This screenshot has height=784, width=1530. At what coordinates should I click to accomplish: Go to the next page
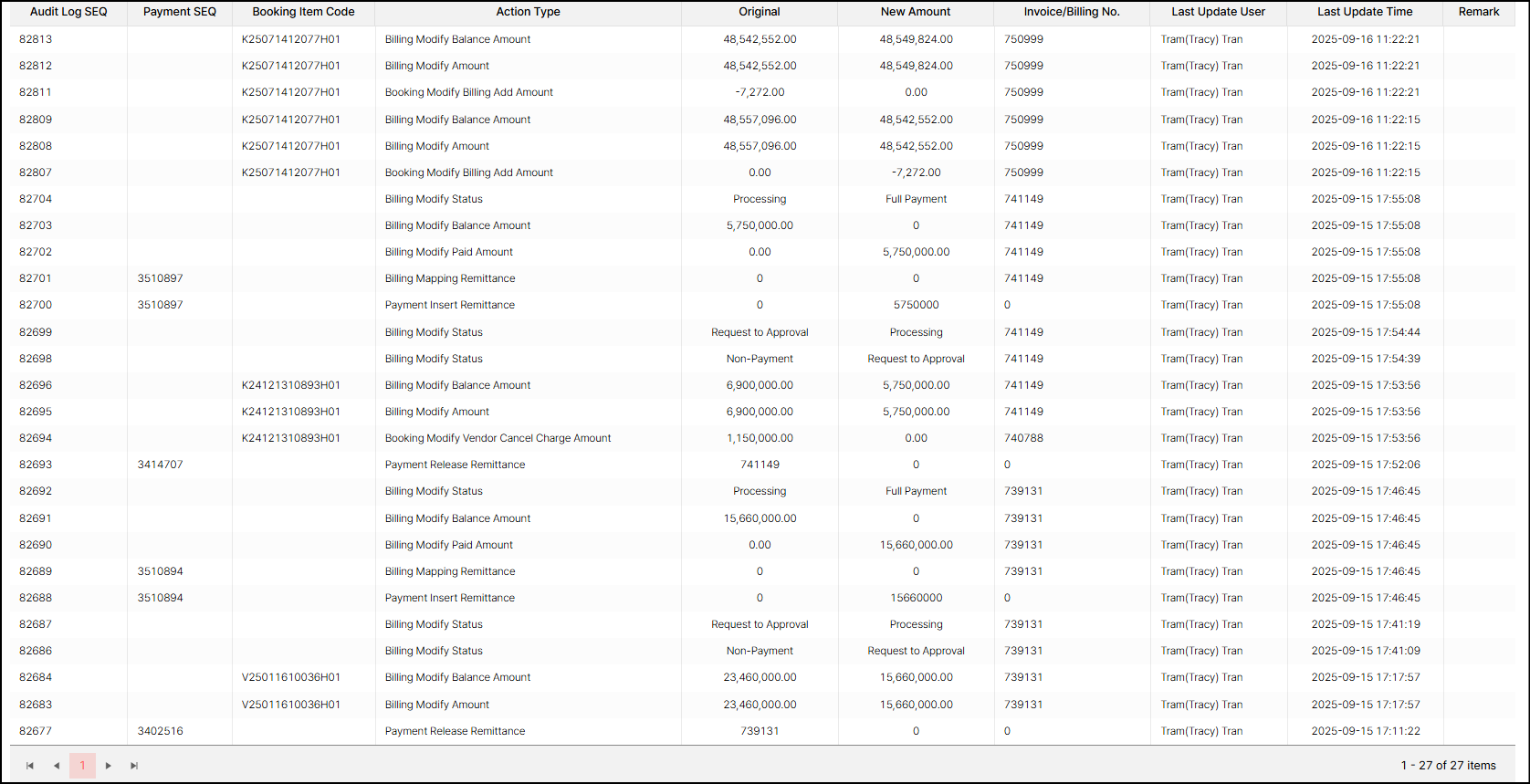(109, 766)
